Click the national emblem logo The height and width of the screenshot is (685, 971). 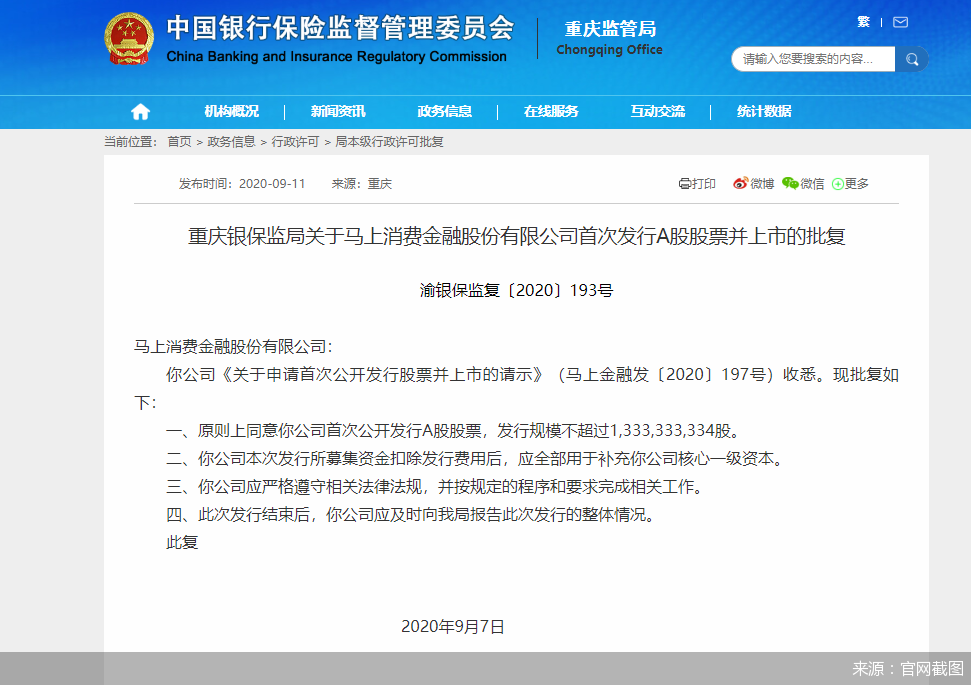(x=129, y=39)
